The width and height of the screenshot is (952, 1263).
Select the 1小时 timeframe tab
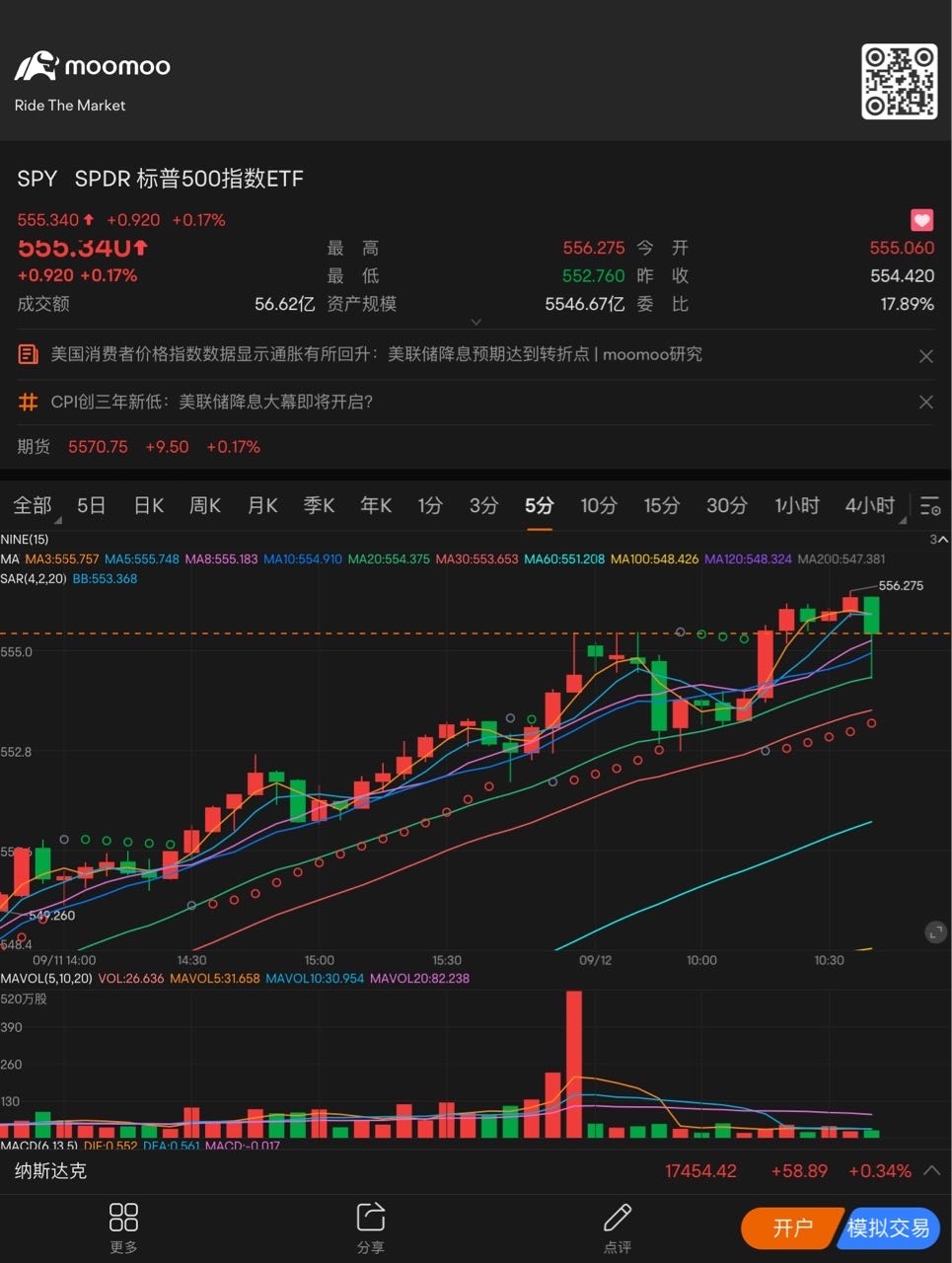click(796, 505)
